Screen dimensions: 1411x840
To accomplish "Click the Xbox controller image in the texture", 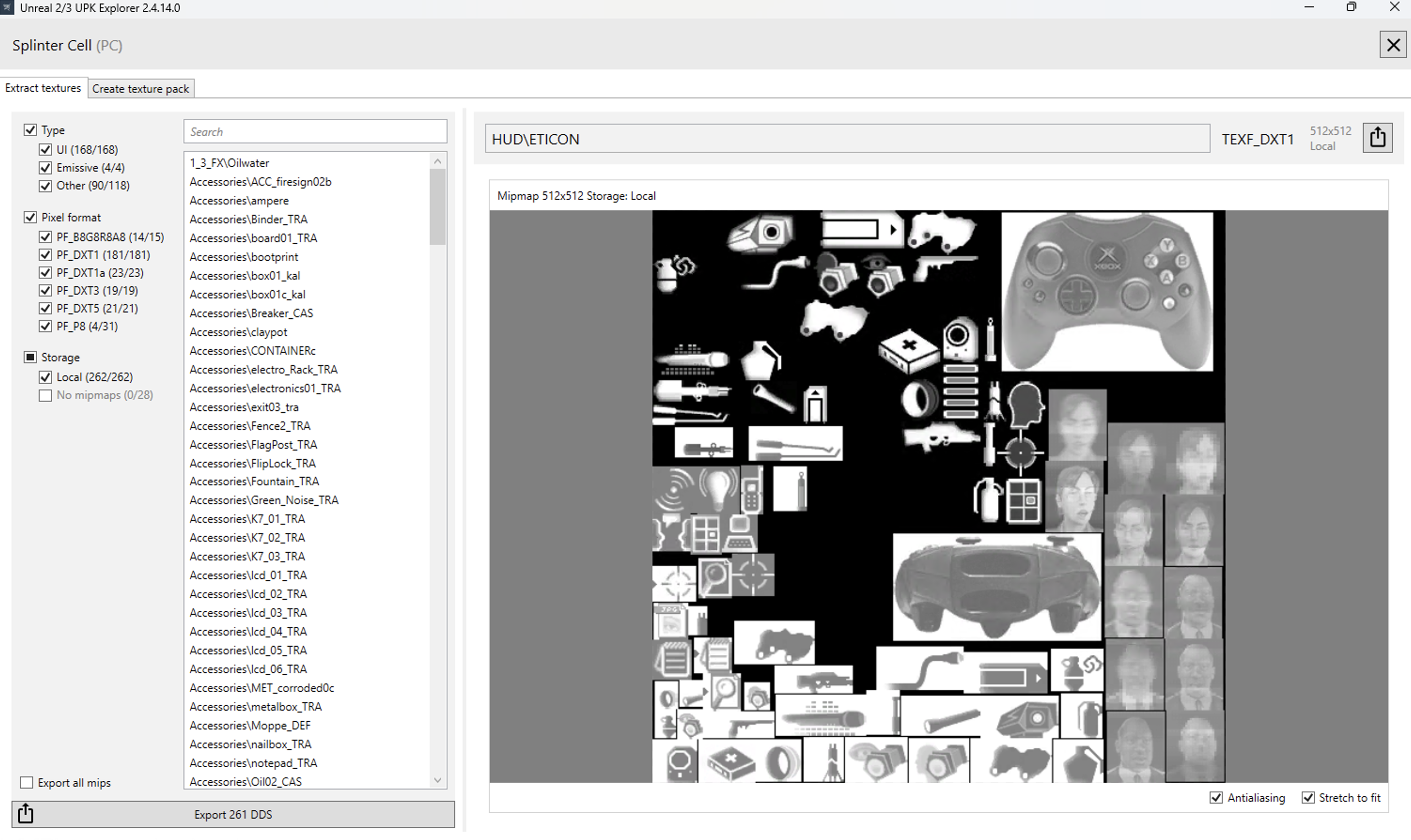I will point(1106,291).
